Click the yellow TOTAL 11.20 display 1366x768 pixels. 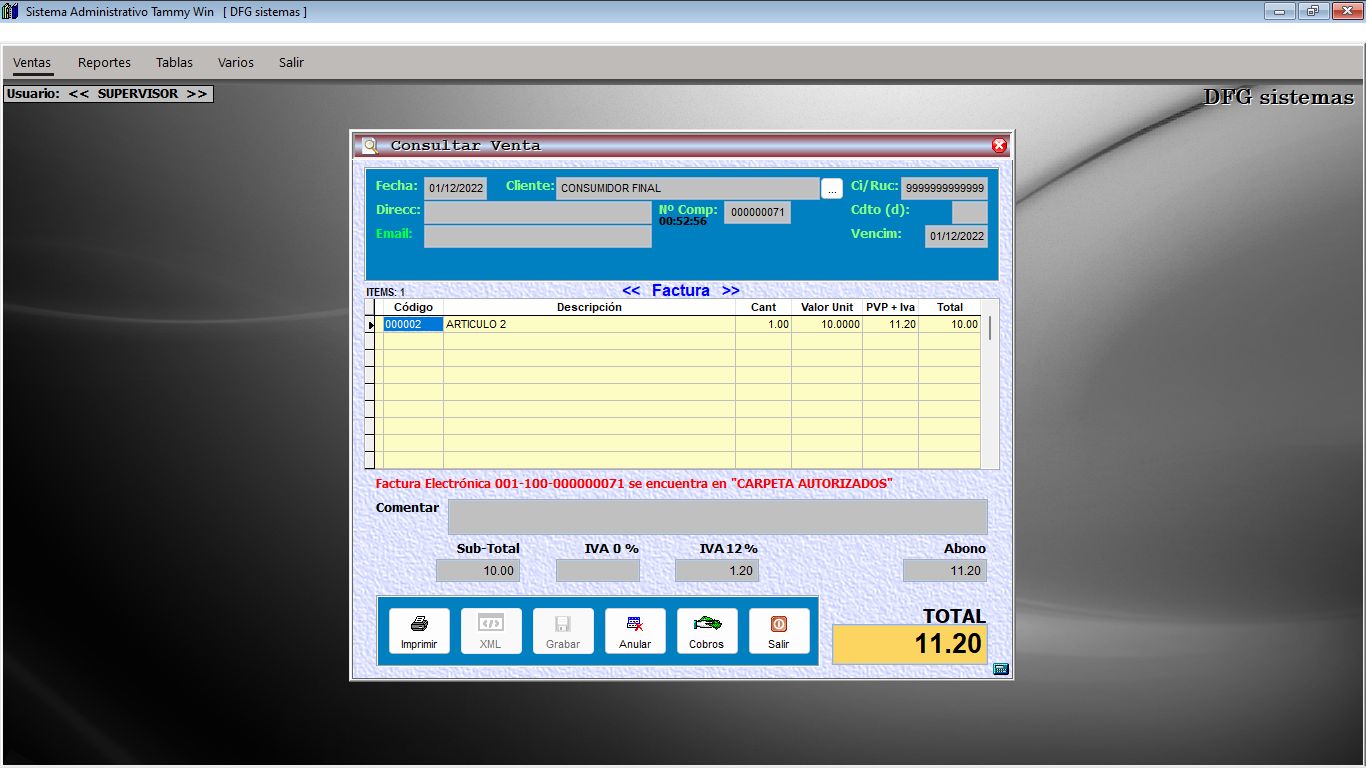pyautogui.click(x=910, y=644)
